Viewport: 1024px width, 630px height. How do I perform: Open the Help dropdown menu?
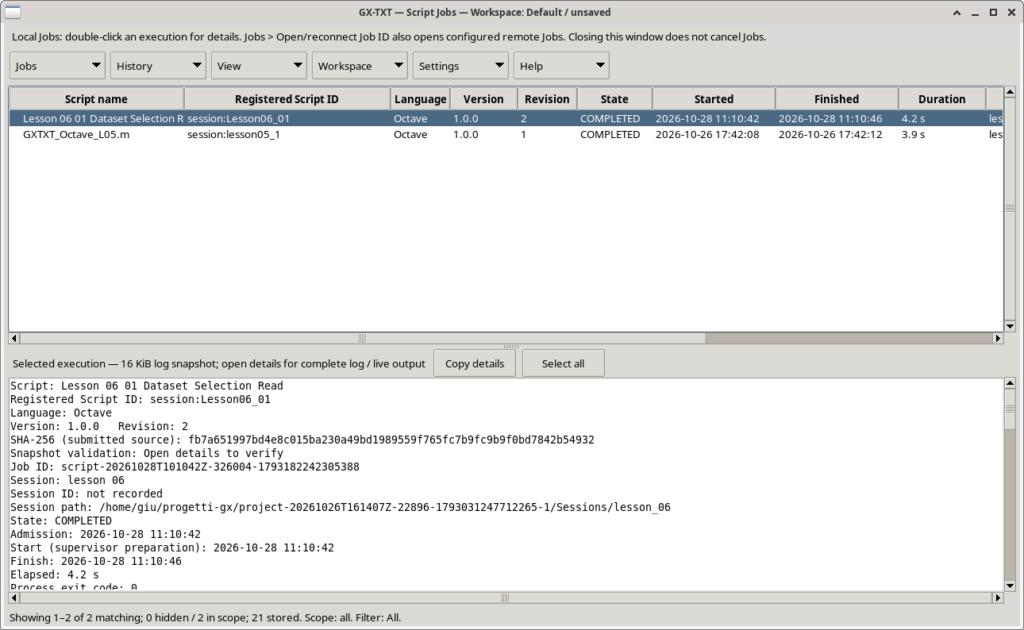coord(562,66)
